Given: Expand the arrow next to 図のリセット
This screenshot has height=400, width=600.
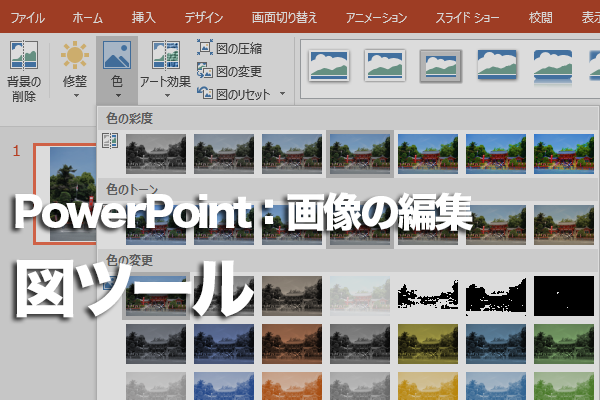Looking at the screenshot, I should [x=283, y=93].
